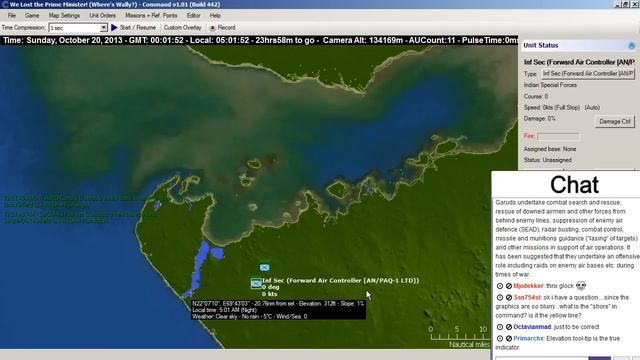Image resolution: width=640 pixels, height=360 pixels.
Task: Click the emoji in Mjodekker's message
Action: [x=581, y=285]
